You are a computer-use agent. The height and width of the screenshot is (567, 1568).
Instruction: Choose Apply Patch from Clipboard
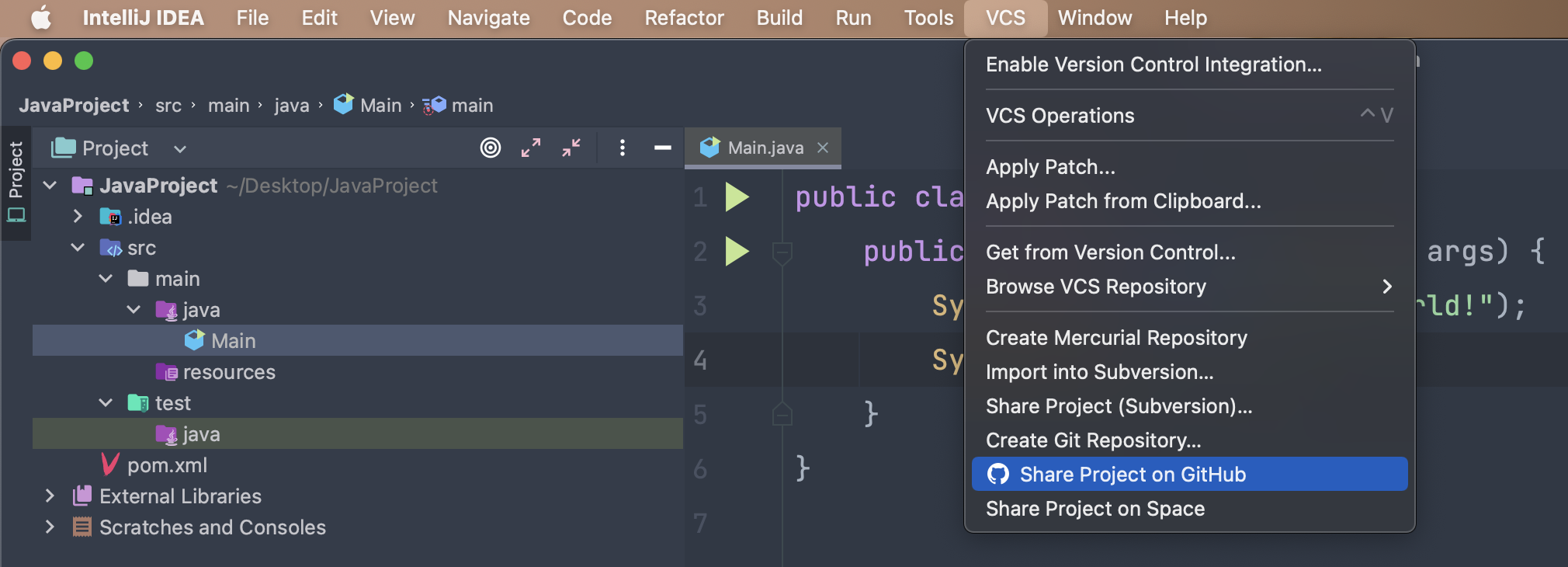1189,201
